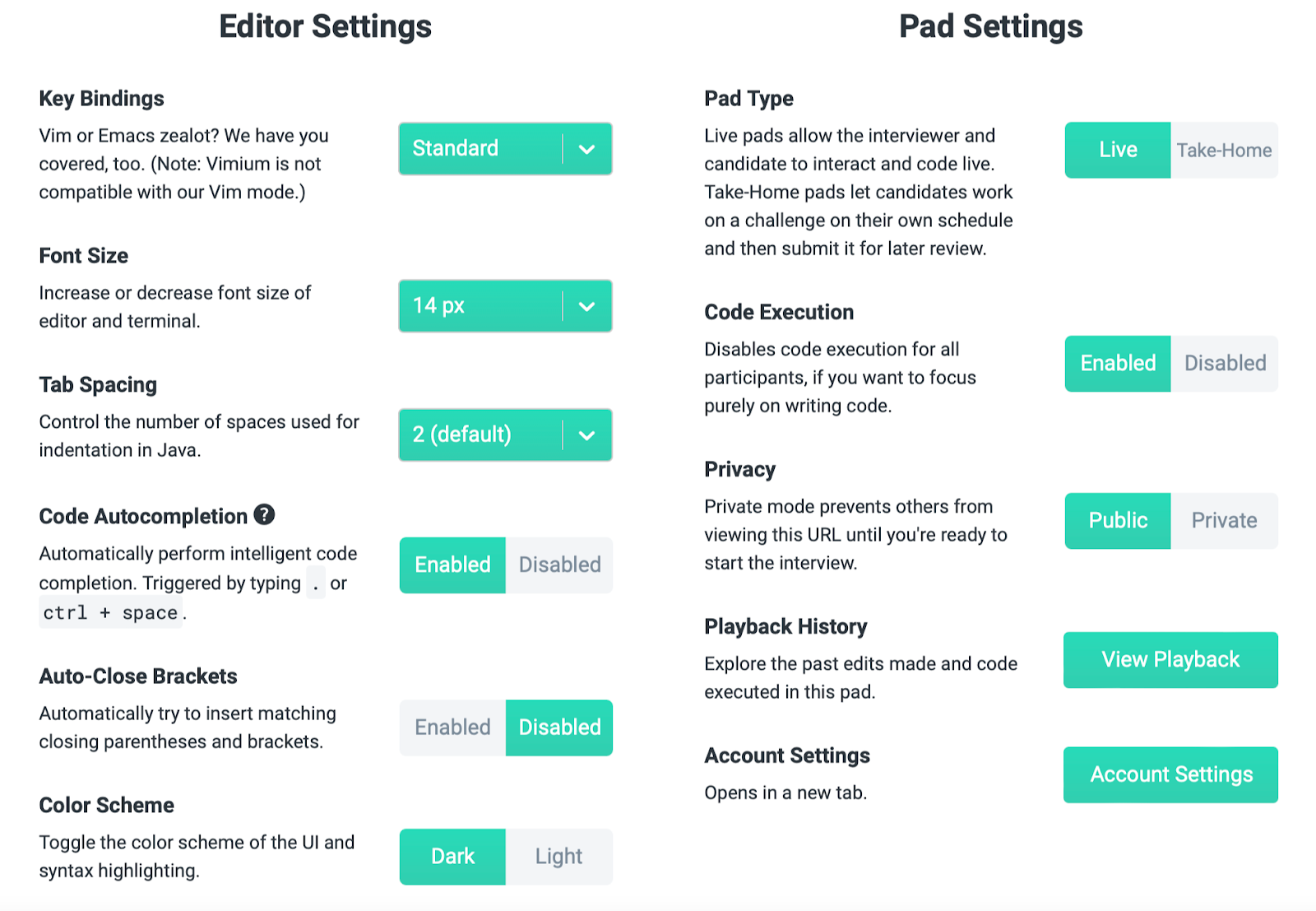The image size is (1316, 911).
Task: Select Public privacy option
Action: point(1118,521)
